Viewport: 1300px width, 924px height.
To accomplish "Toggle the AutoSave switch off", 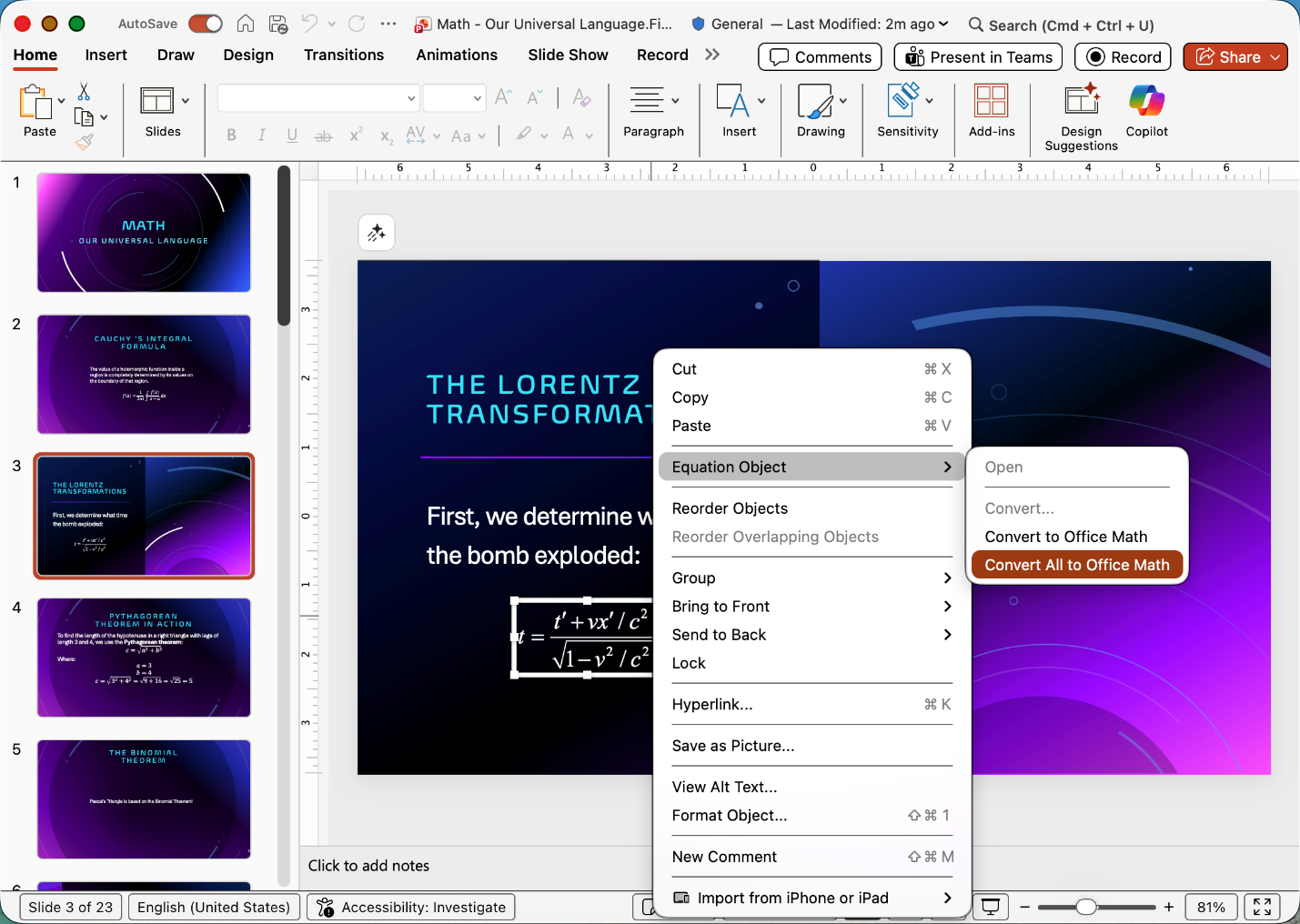I will coord(205,25).
